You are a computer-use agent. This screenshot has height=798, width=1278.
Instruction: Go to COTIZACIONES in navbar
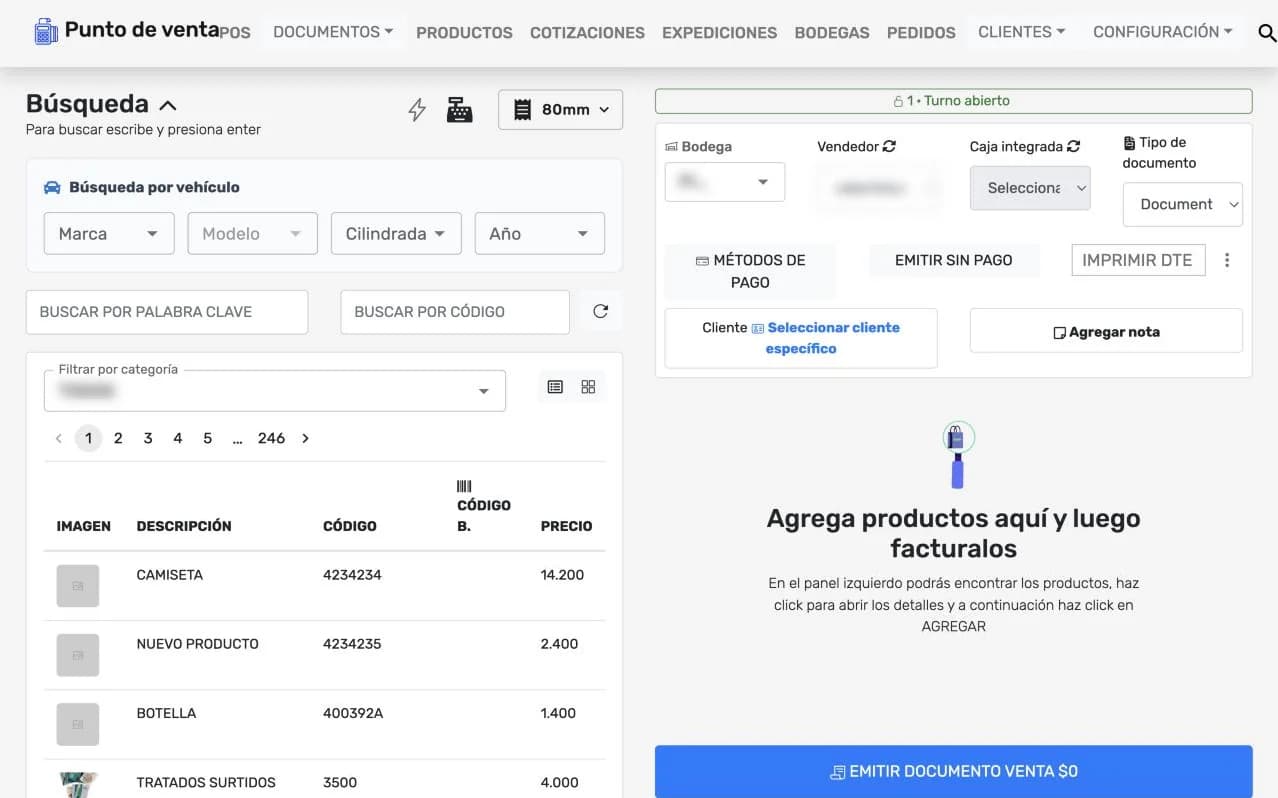[x=587, y=33]
